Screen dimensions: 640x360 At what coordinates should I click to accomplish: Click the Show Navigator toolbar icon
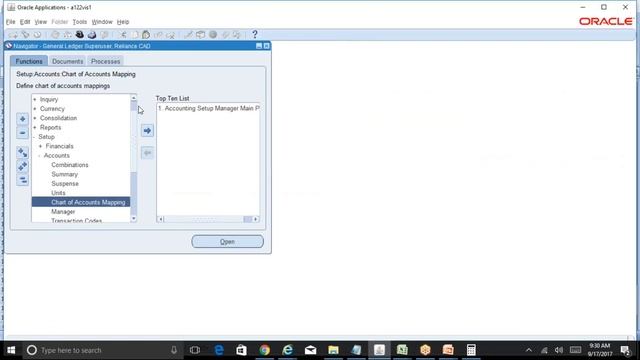point(37,35)
